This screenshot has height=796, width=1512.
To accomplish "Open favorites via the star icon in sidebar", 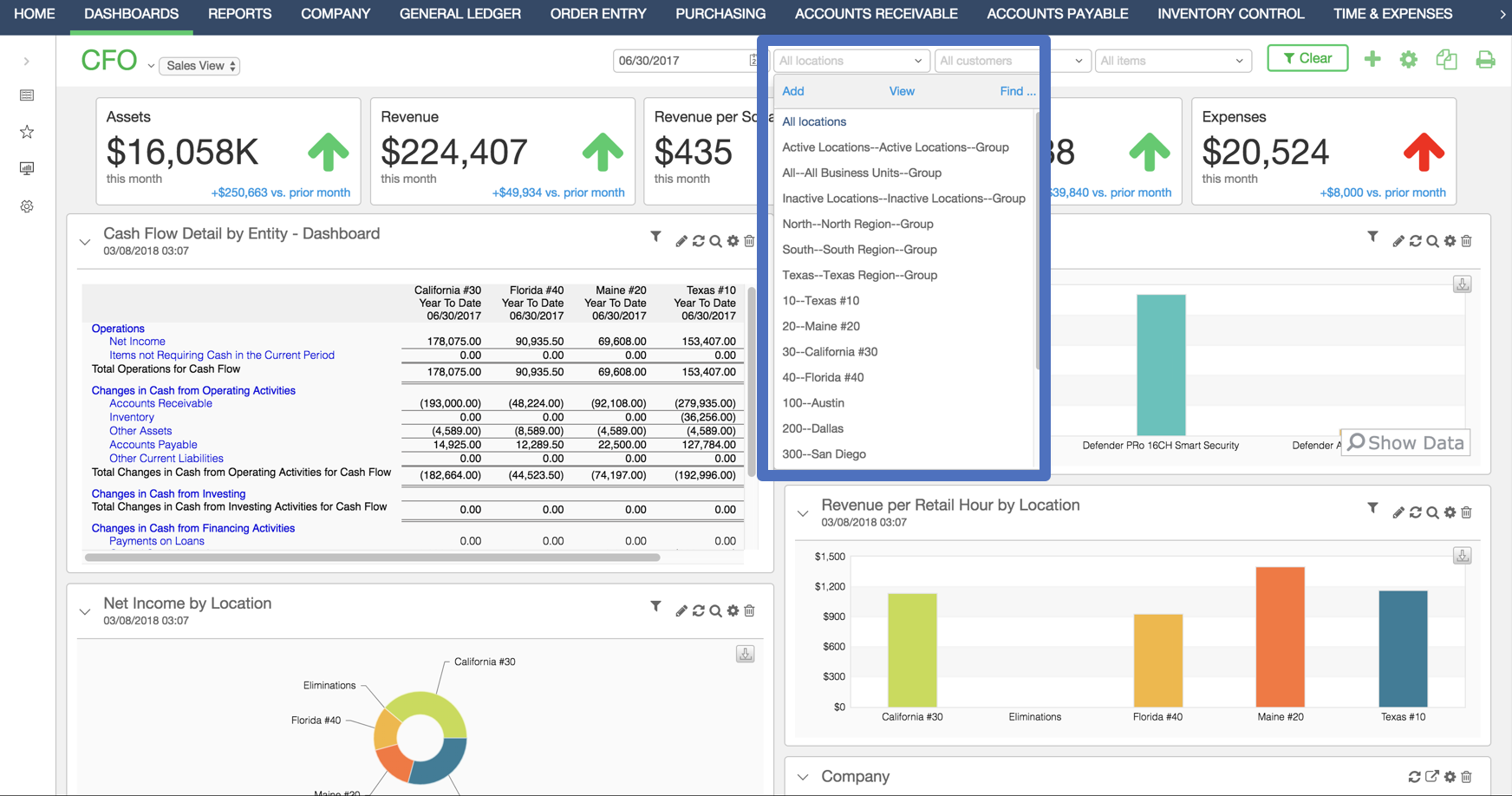I will 26,131.
